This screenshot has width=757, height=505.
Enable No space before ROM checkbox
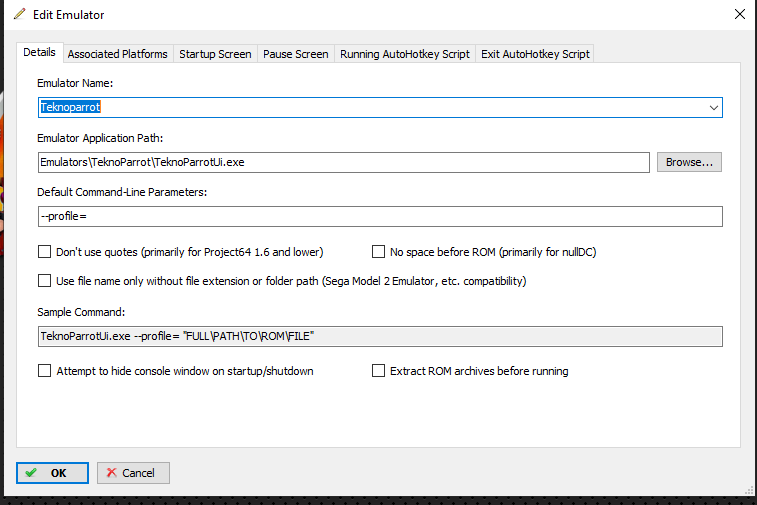tap(378, 252)
